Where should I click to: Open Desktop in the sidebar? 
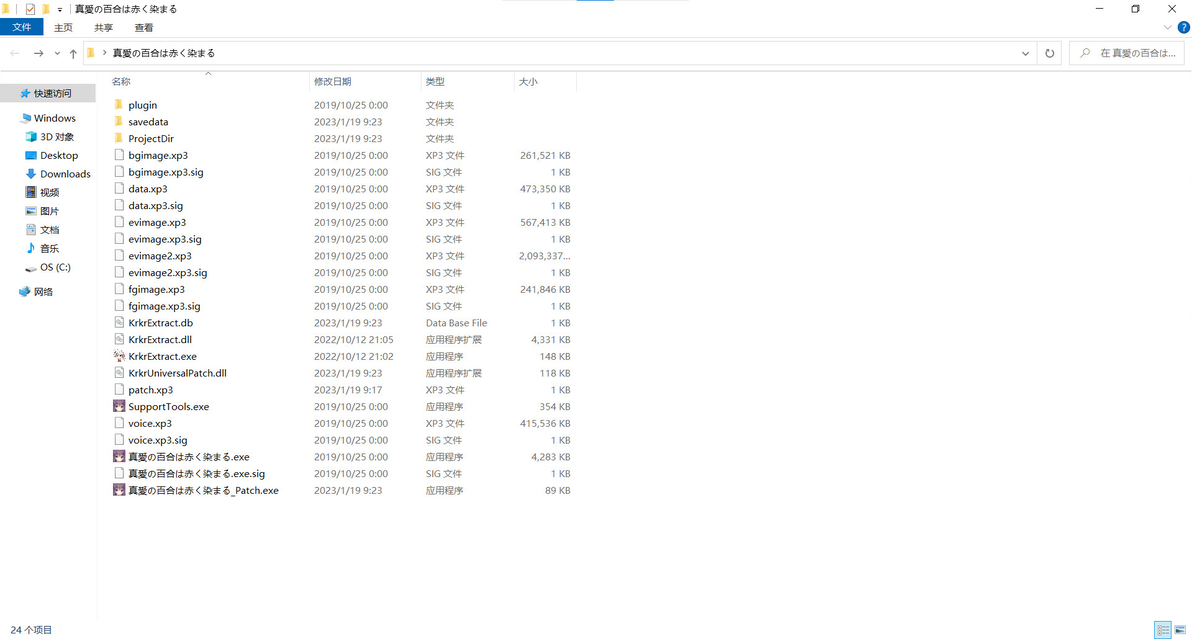[52, 155]
